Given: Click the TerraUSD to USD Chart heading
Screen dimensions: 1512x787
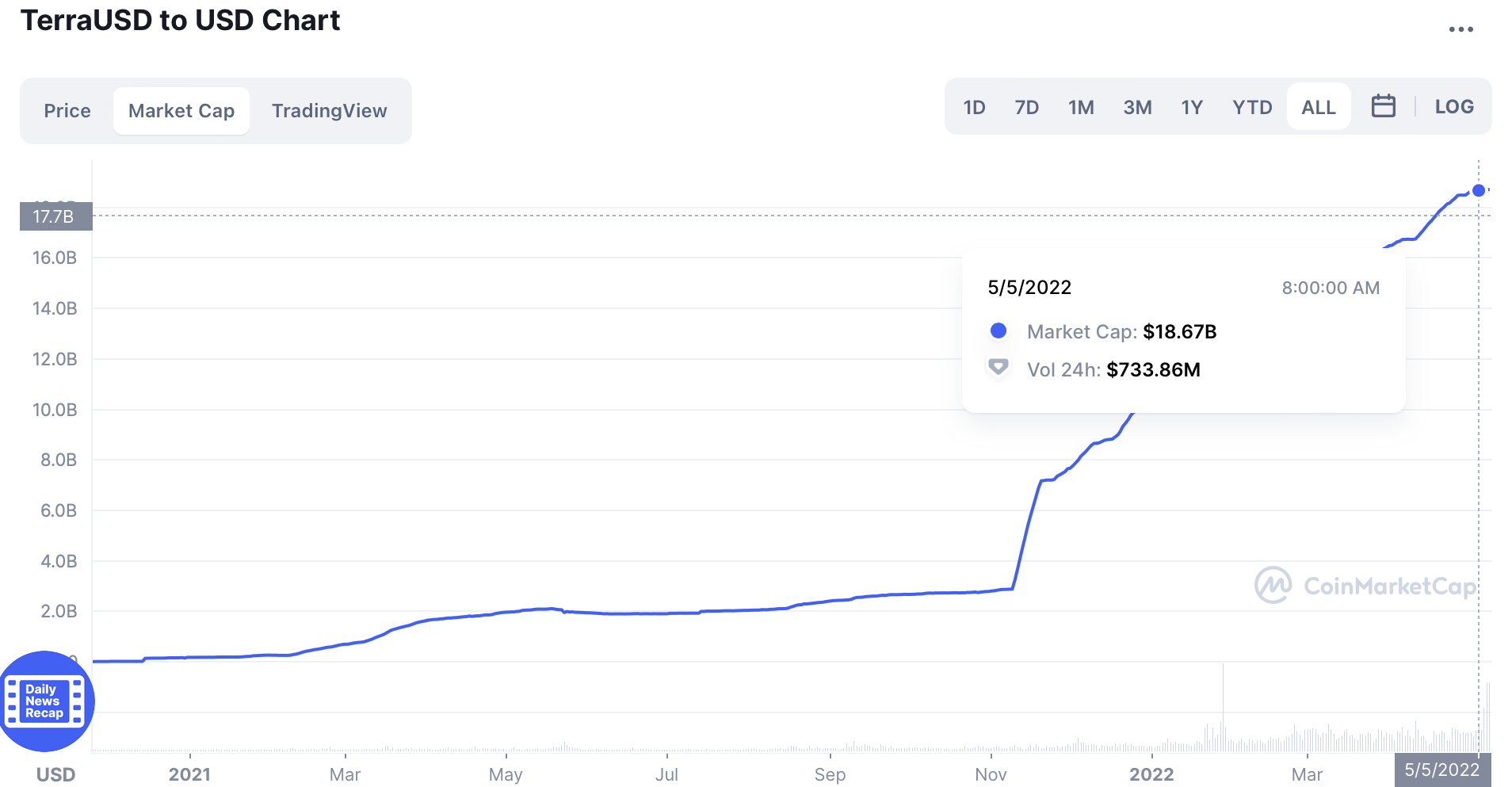Looking at the screenshot, I should (x=180, y=20).
